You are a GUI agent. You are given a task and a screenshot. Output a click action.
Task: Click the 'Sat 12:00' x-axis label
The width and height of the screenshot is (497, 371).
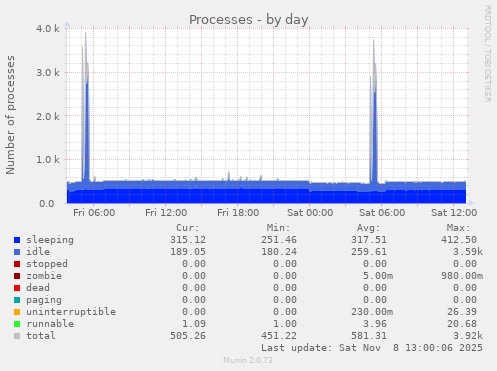454,213
